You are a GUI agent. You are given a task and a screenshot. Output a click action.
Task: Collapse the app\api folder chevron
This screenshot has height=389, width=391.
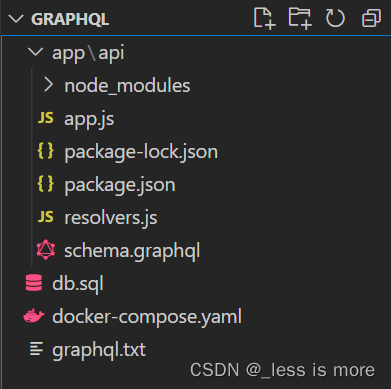[35, 52]
